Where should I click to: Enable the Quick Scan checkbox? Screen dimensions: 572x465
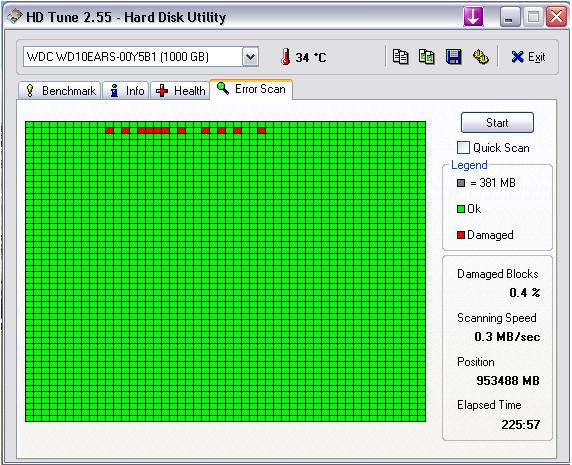point(463,148)
